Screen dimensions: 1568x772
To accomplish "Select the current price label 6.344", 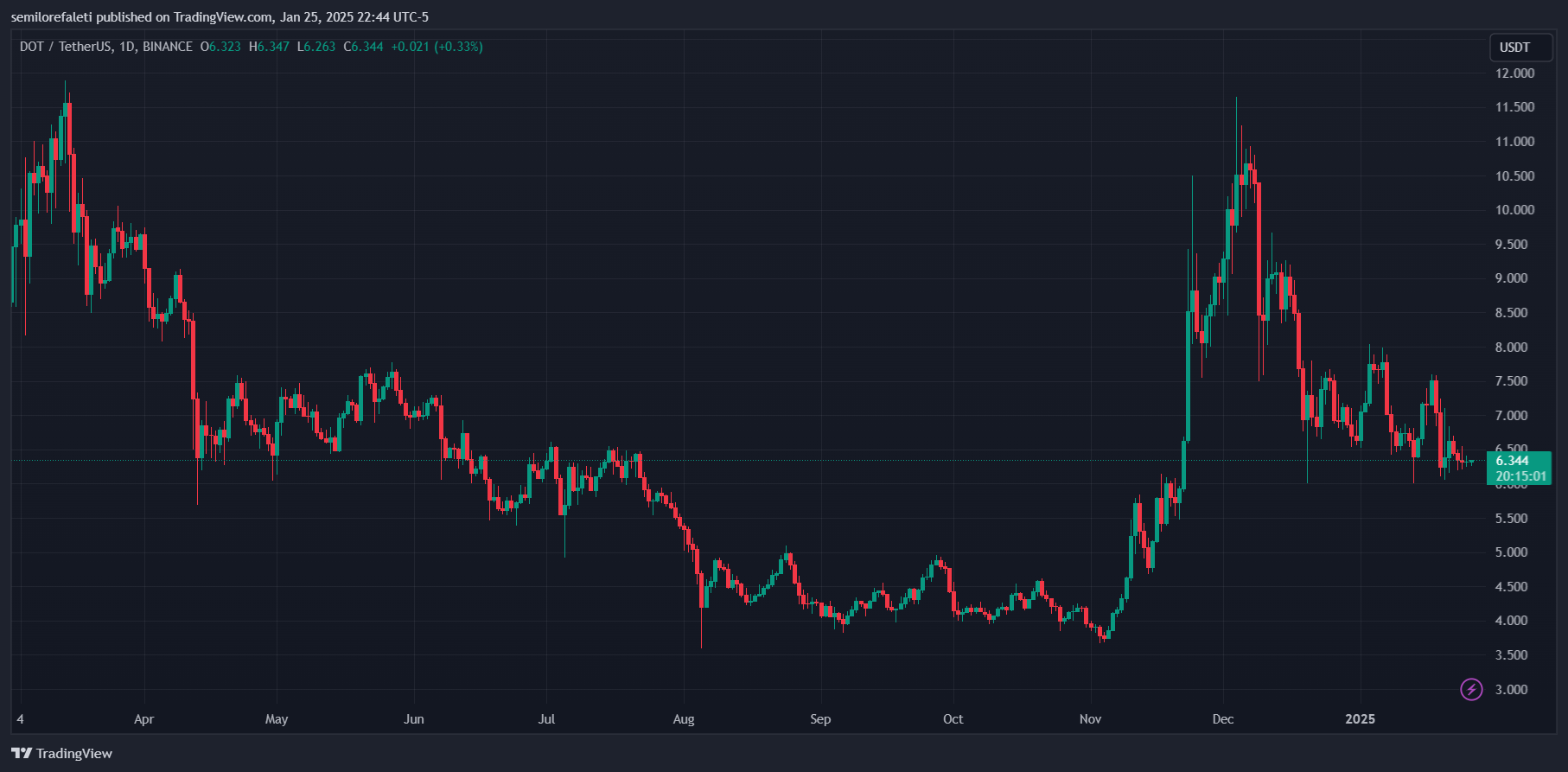I will click(x=1513, y=461).
